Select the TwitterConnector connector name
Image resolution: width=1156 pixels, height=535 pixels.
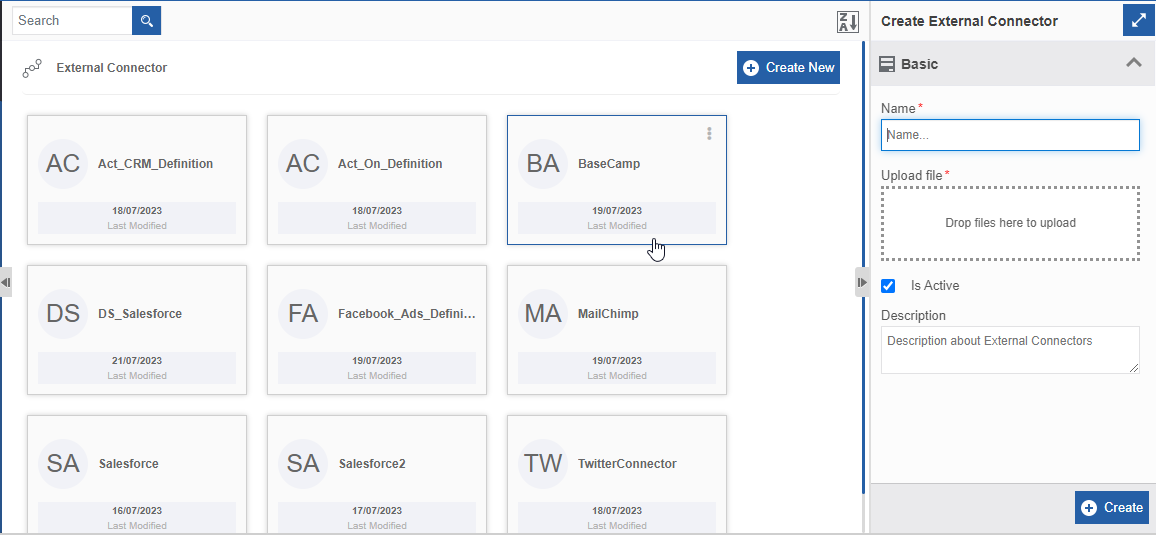[x=627, y=464]
